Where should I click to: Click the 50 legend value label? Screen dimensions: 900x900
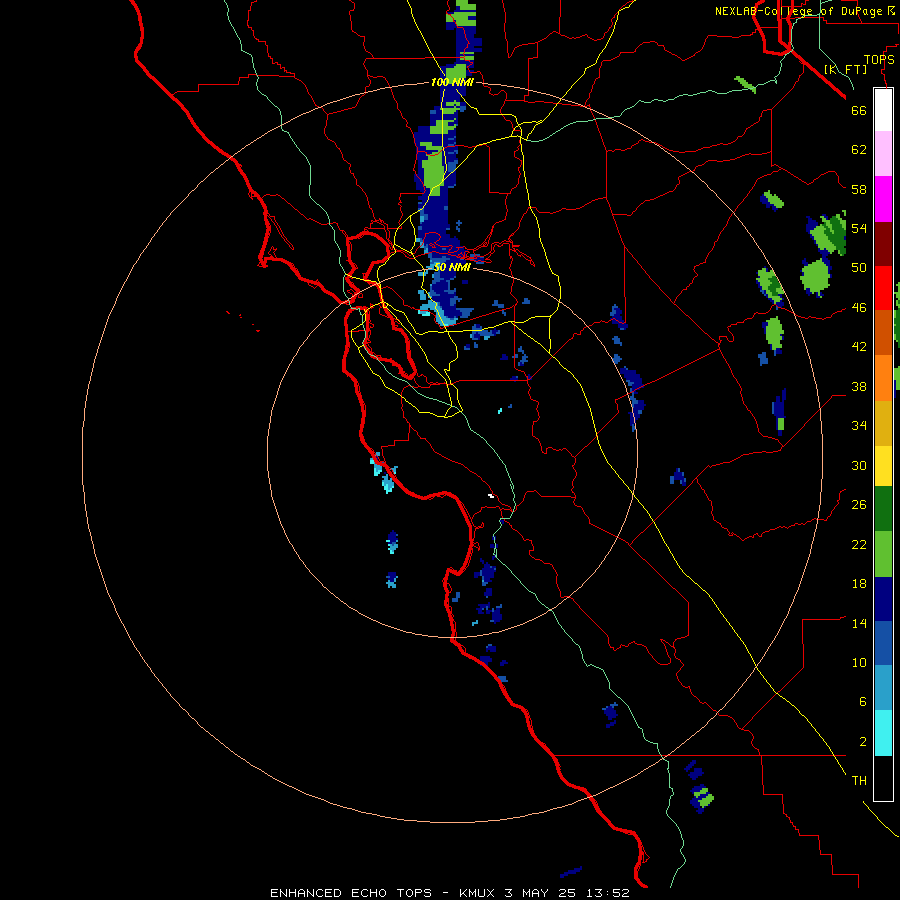point(859,268)
